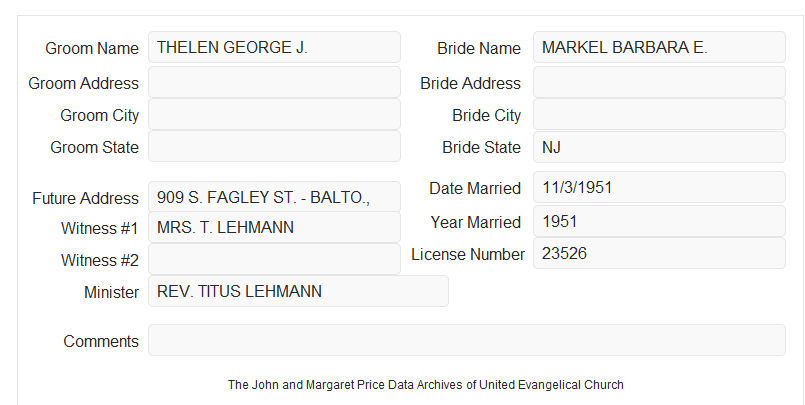Click the Comments label
Viewport: 805px width, 405px height.
coord(101,341)
